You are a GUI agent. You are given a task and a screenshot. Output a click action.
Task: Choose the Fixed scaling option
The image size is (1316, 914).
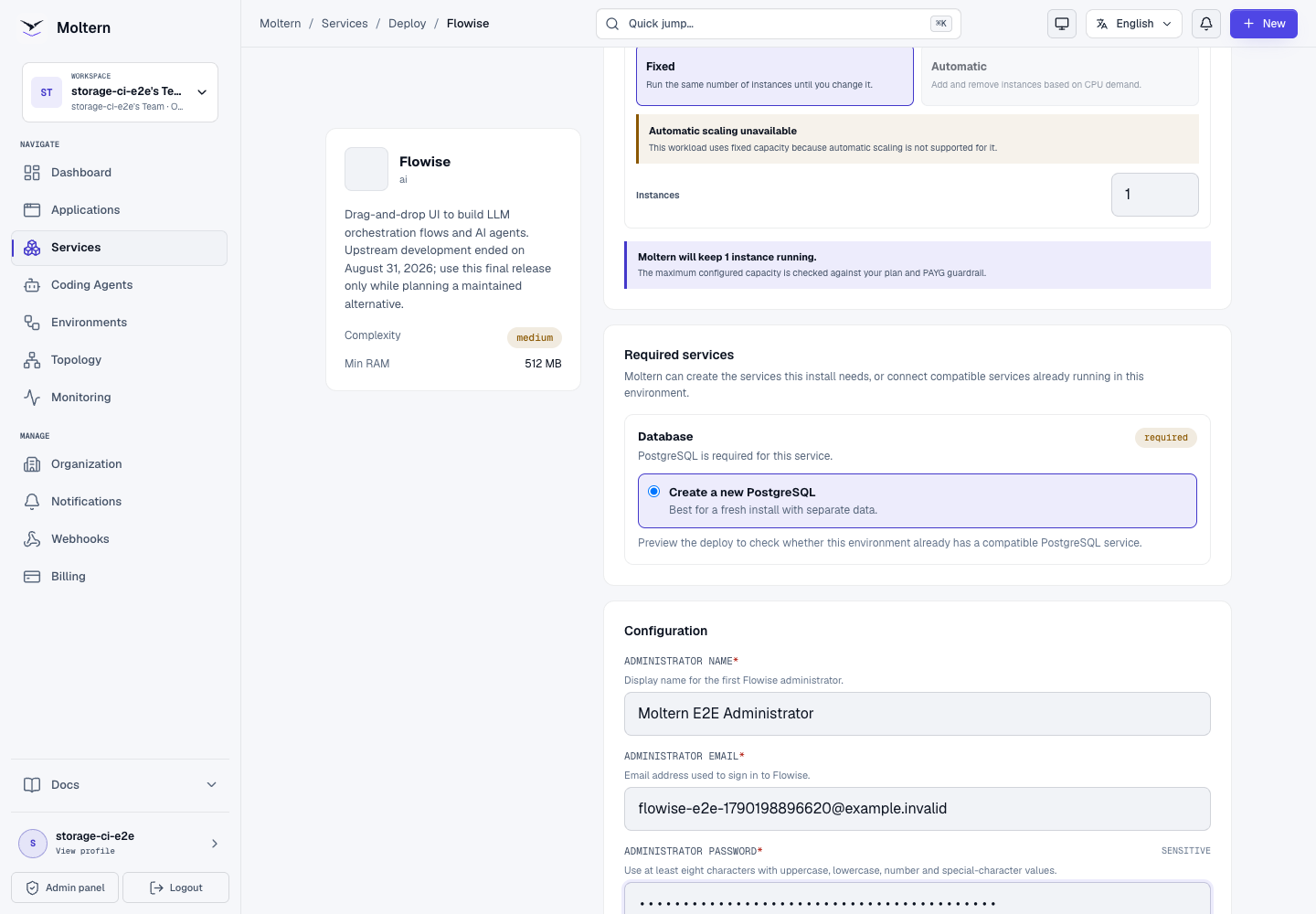(775, 75)
